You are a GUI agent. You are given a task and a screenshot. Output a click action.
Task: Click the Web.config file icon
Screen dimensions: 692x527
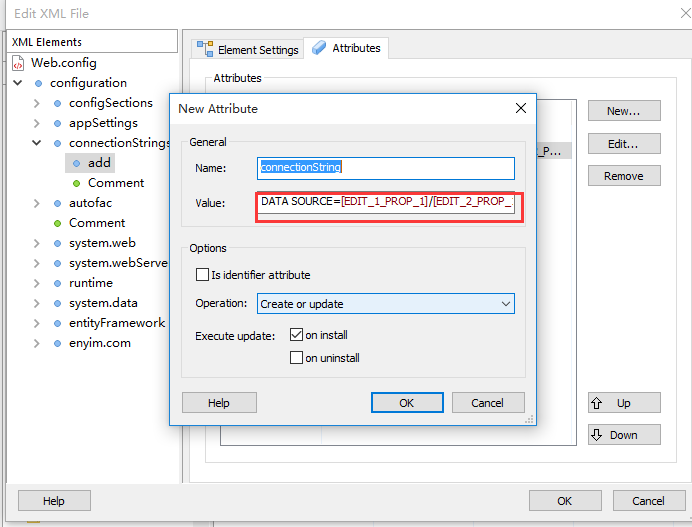[18, 63]
